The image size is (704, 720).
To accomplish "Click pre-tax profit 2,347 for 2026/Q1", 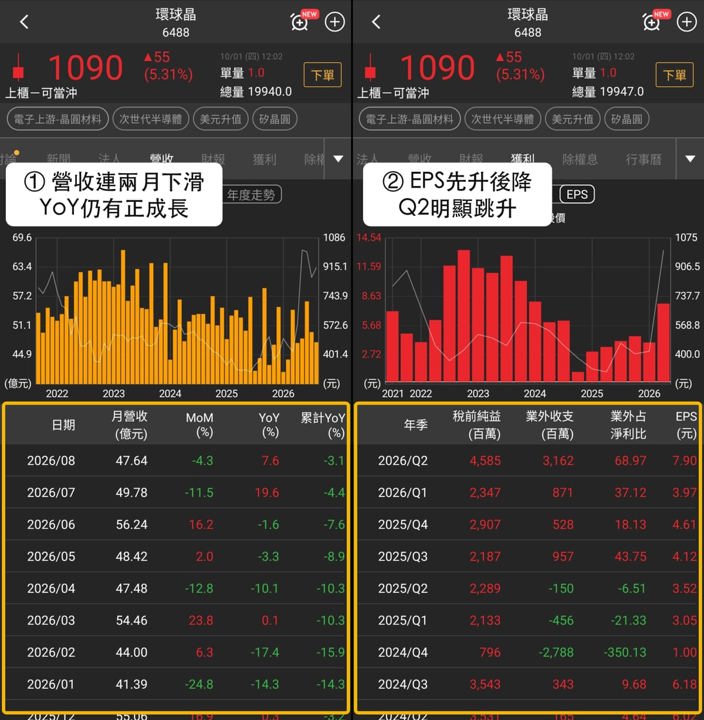I will click(485, 493).
